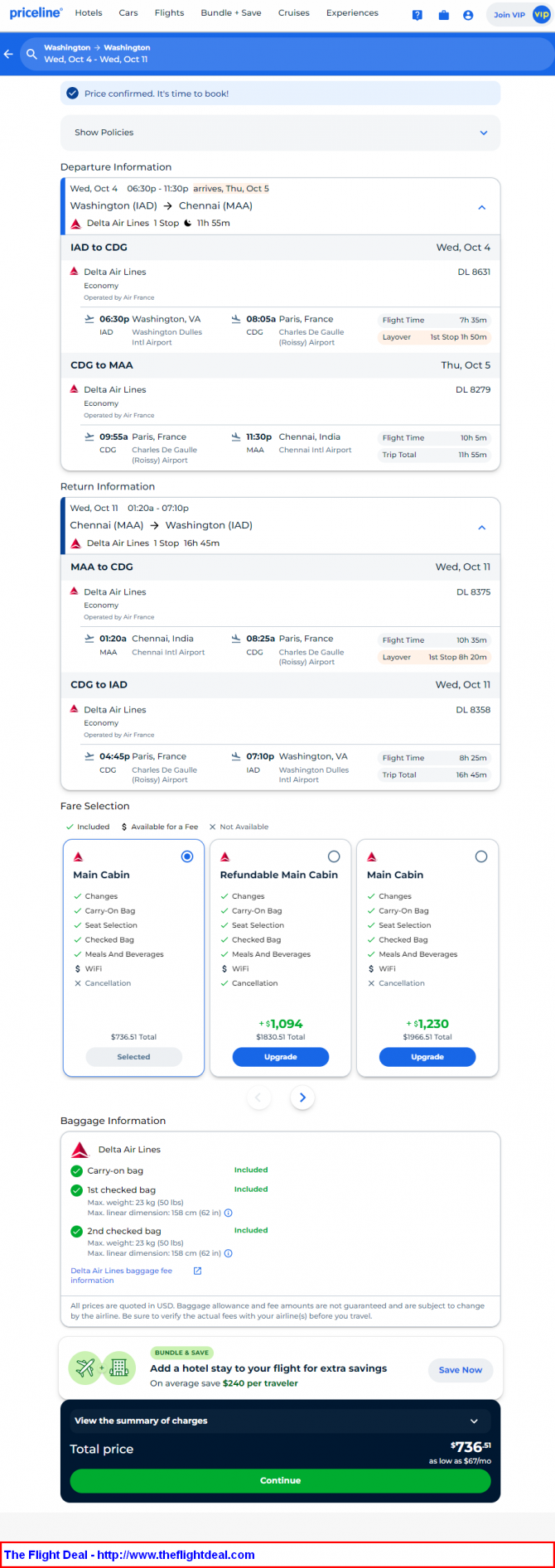Open the account profile icon
The image size is (555, 1568).
(x=468, y=15)
